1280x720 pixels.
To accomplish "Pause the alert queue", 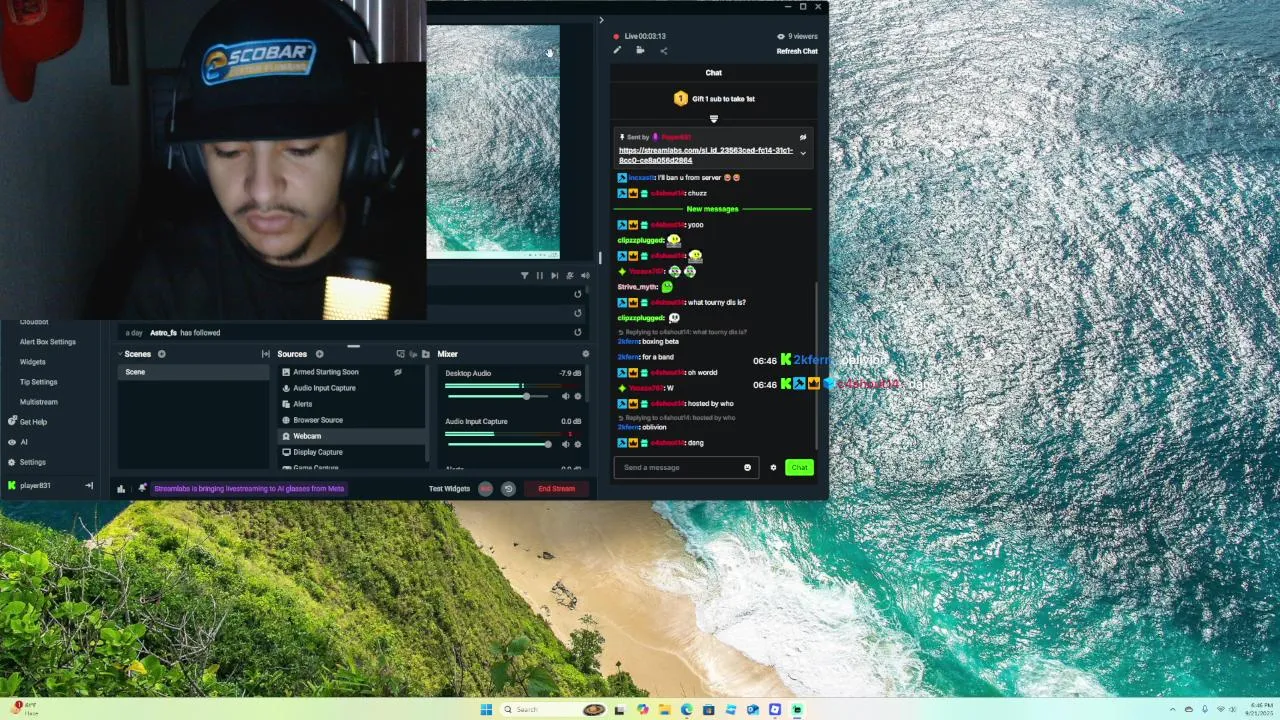I will tap(539, 276).
